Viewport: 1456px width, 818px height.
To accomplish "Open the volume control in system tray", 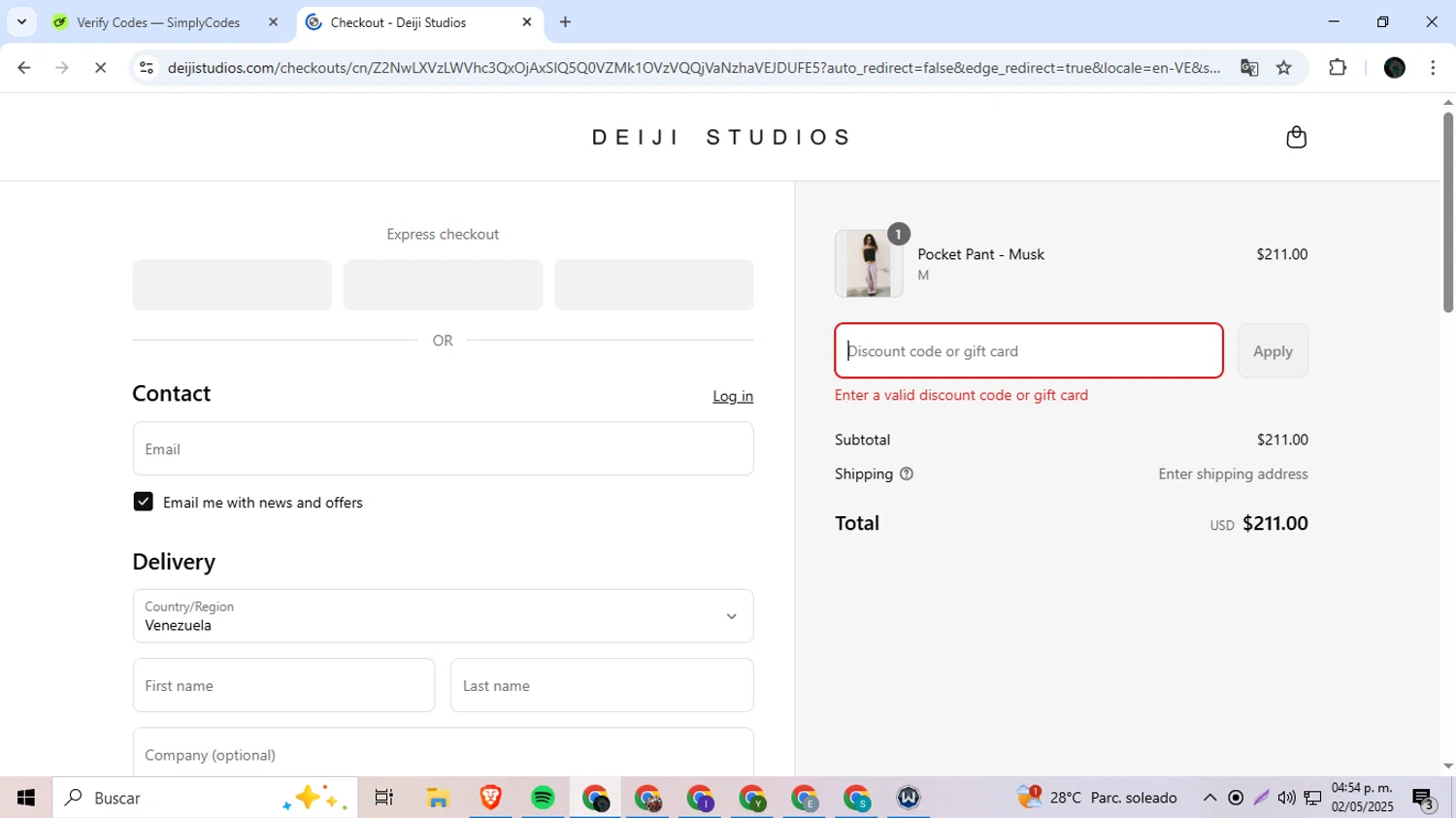I will point(1286,798).
